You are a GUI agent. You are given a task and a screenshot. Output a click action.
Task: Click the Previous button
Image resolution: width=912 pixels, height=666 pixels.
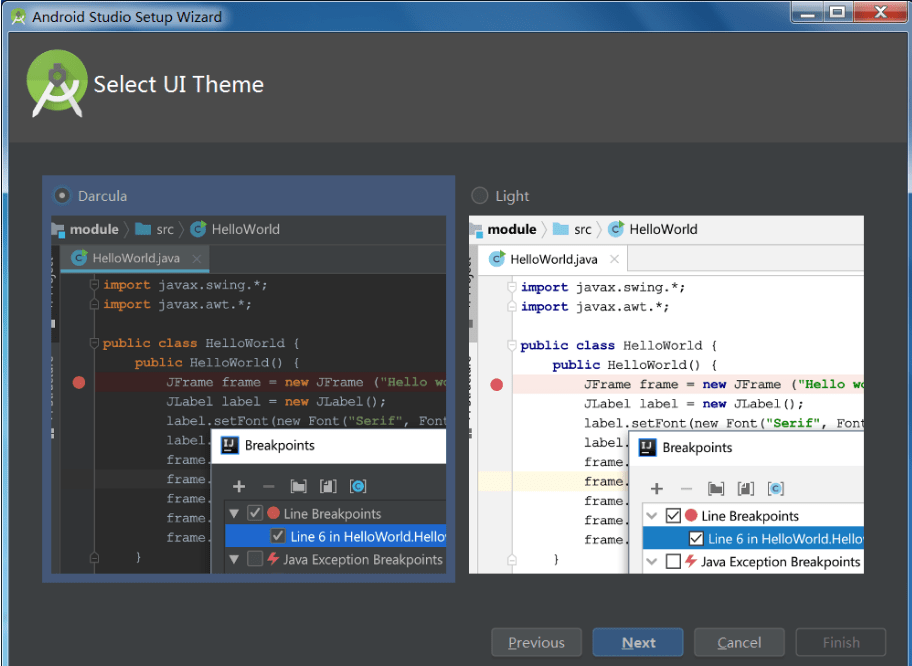(536, 642)
